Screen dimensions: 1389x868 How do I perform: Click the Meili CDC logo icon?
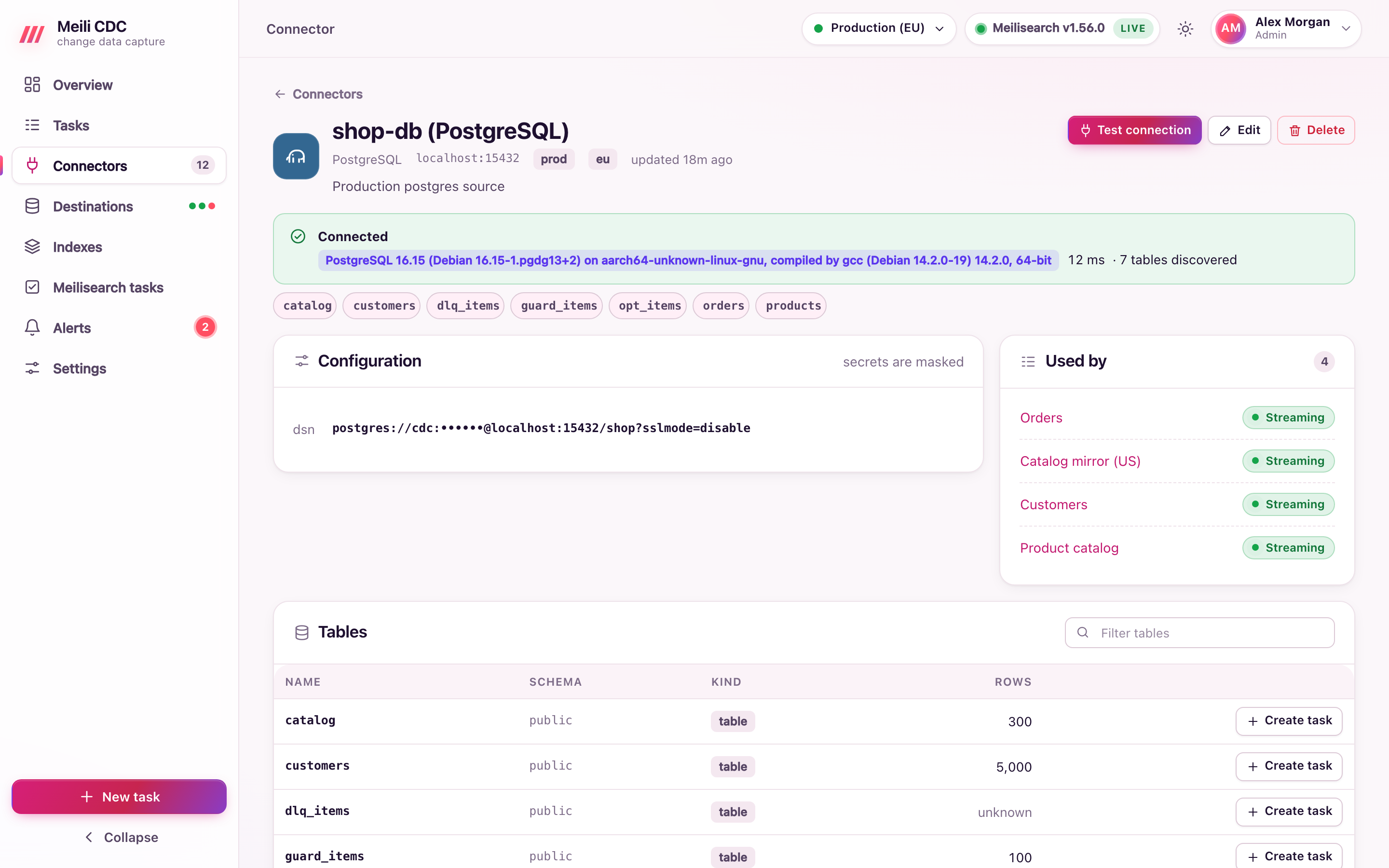tap(31, 34)
